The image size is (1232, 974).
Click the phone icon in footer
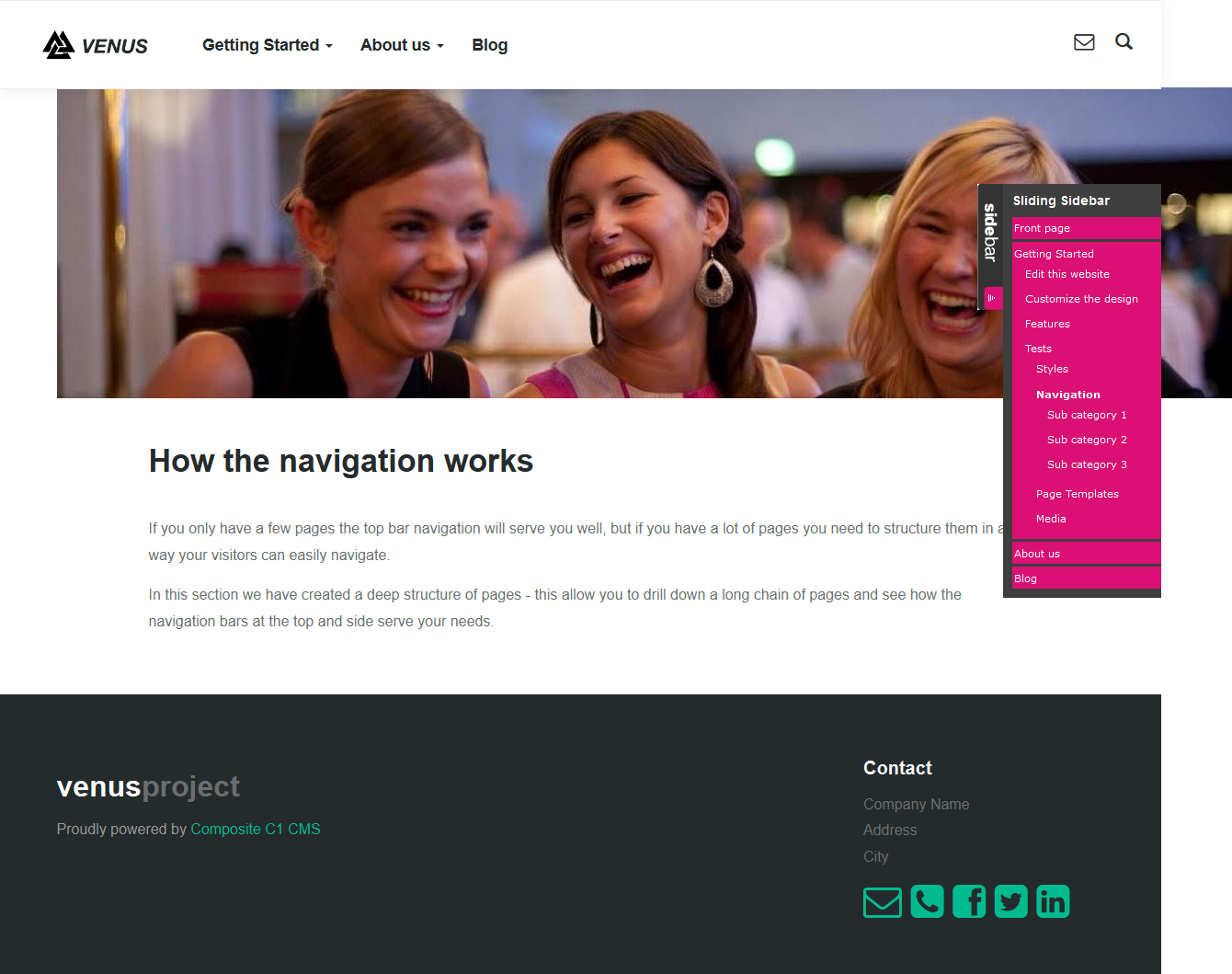coord(927,901)
